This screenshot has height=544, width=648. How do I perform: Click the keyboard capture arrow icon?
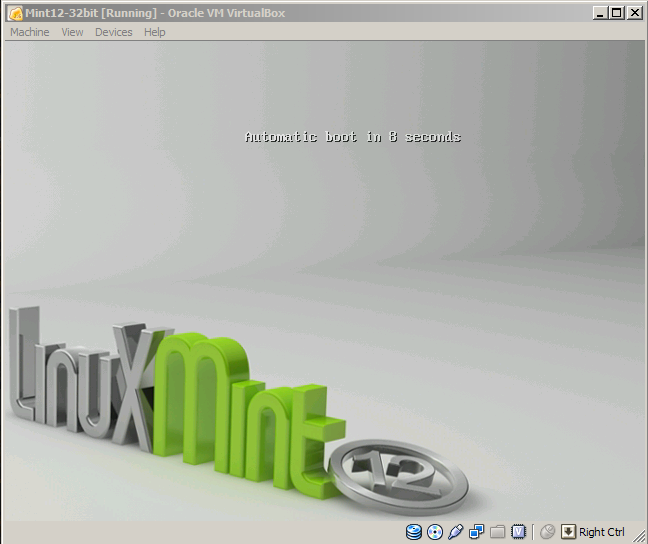point(568,532)
